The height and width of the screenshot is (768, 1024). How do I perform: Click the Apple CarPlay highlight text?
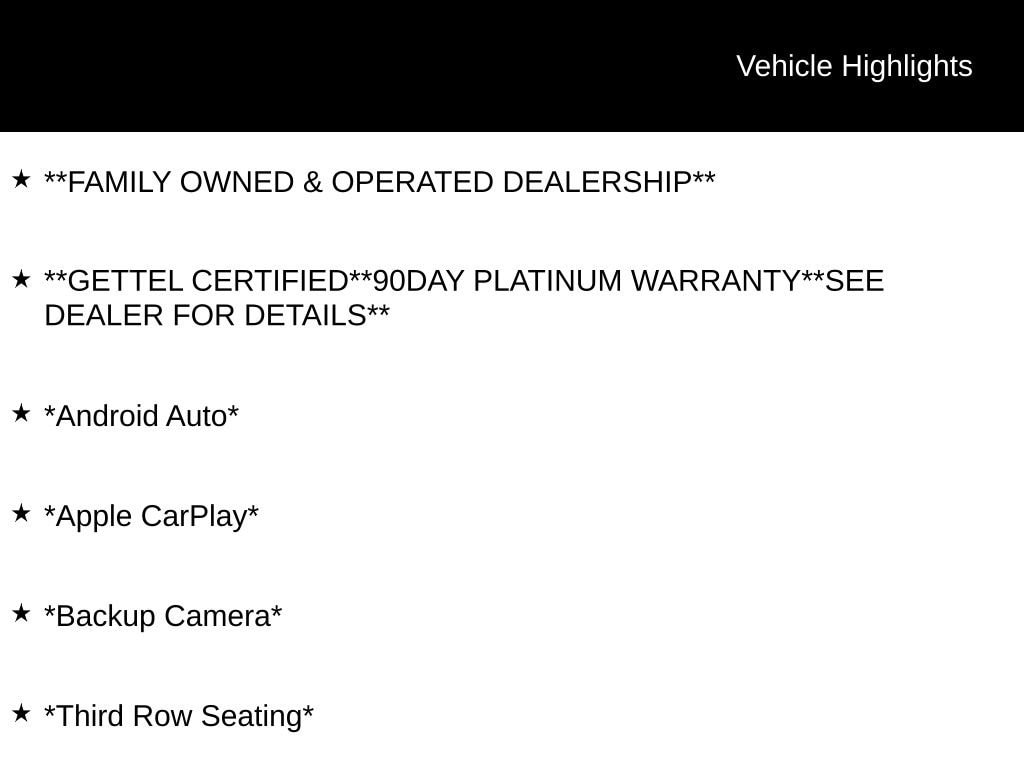click(151, 516)
